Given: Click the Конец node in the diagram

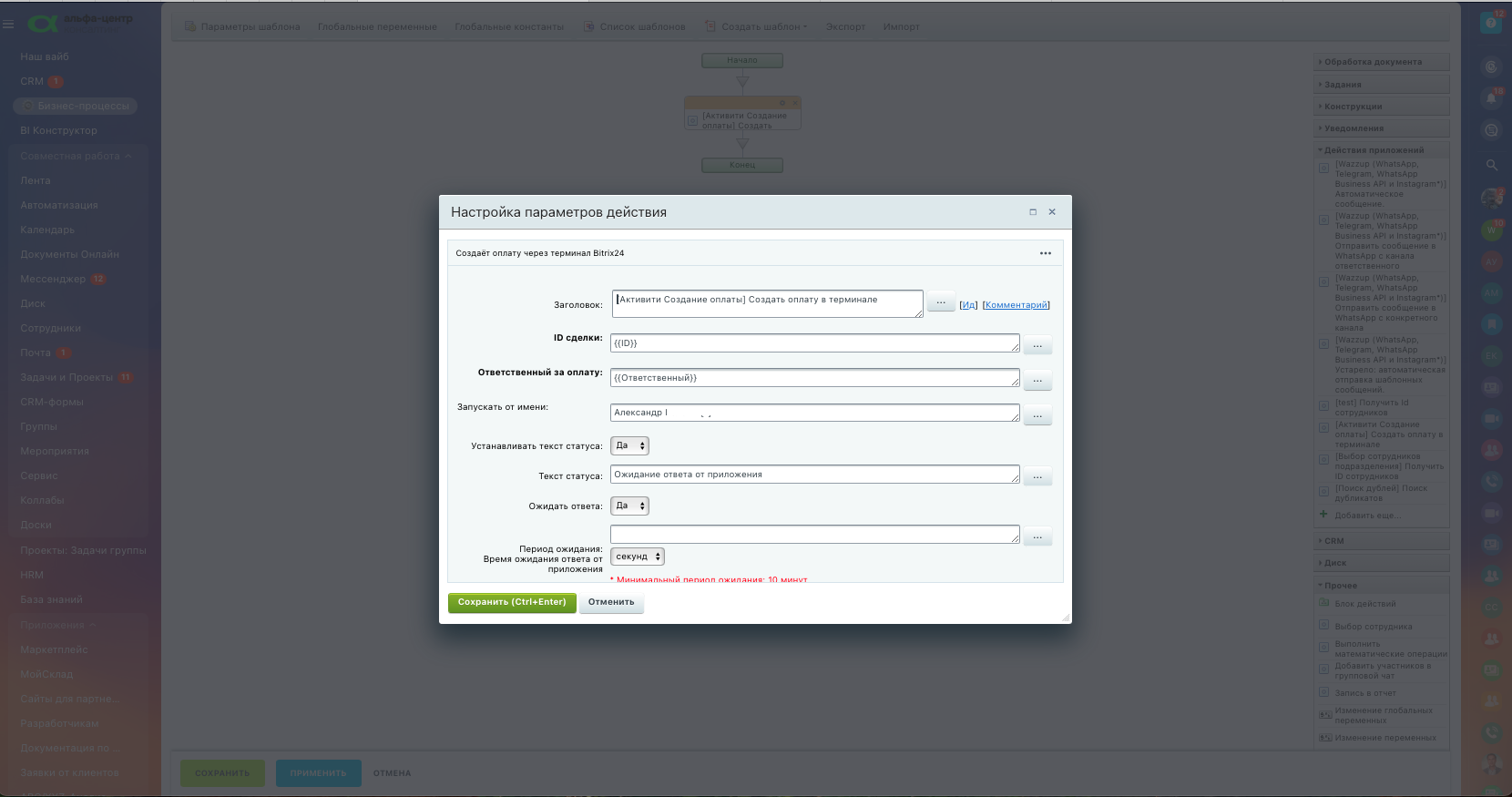Looking at the screenshot, I should coord(742,165).
